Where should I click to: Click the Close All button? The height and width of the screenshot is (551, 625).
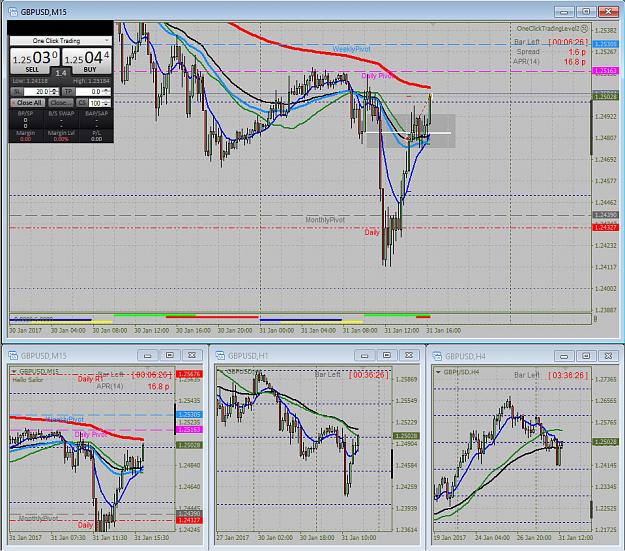tap(27, 103)
